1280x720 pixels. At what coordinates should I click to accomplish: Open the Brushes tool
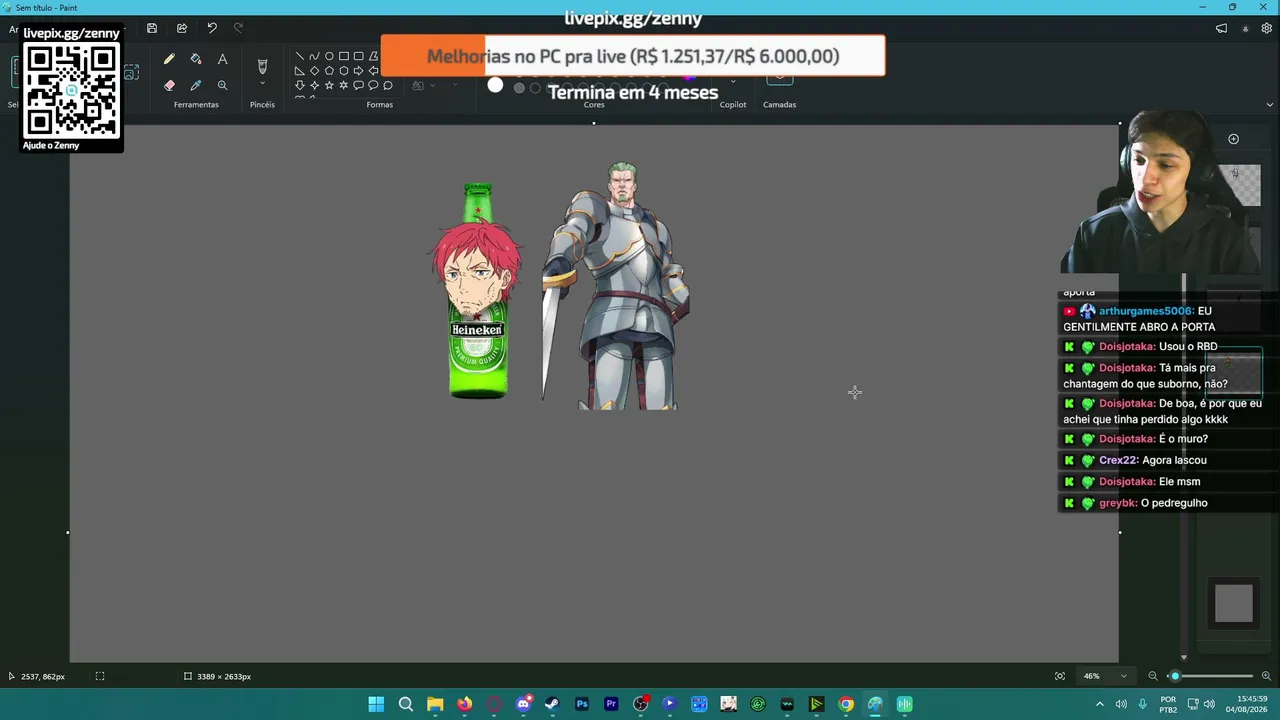pyautogui.click(x=262, y=66)
